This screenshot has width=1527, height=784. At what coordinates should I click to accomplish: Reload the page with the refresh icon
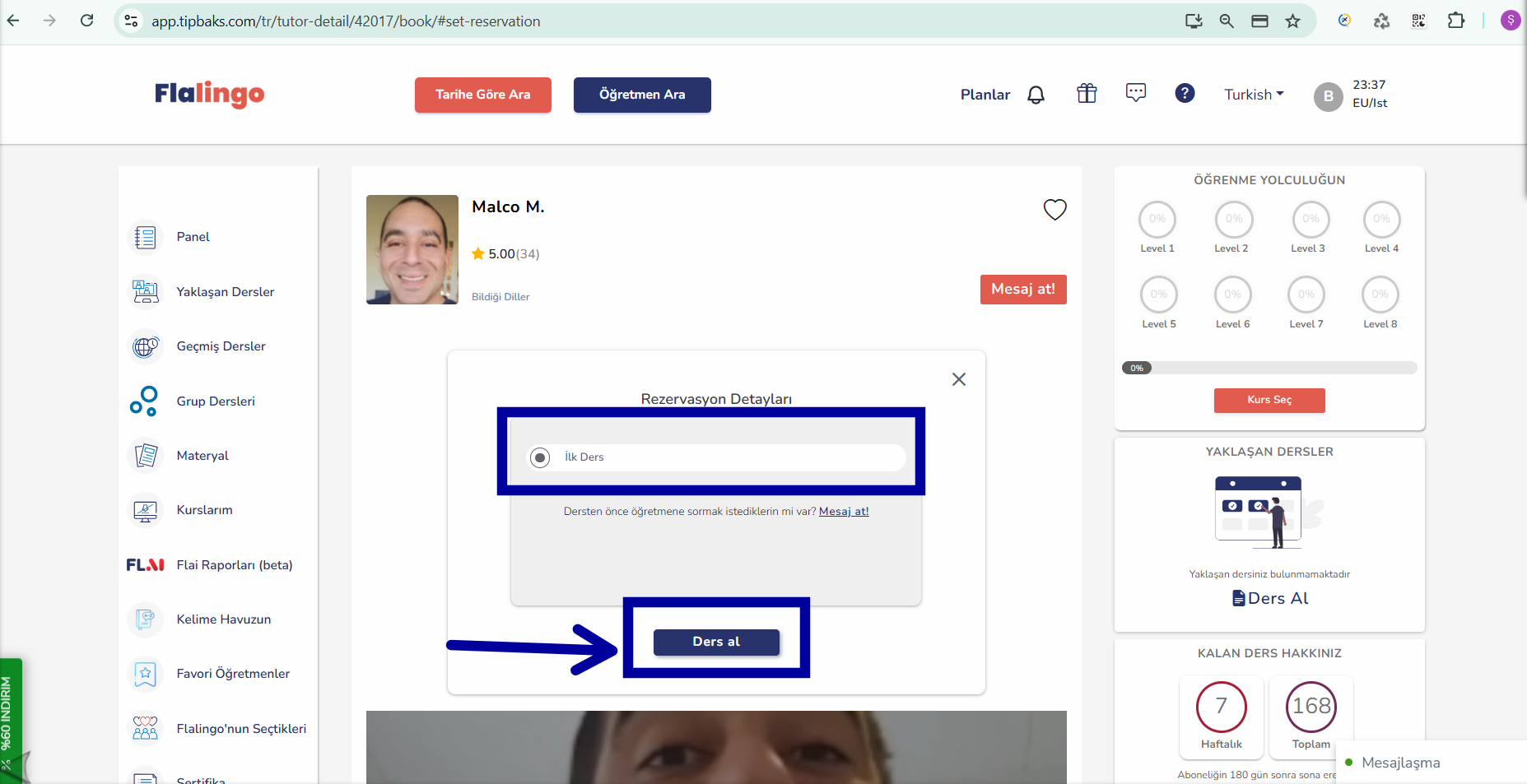(86, 21)
